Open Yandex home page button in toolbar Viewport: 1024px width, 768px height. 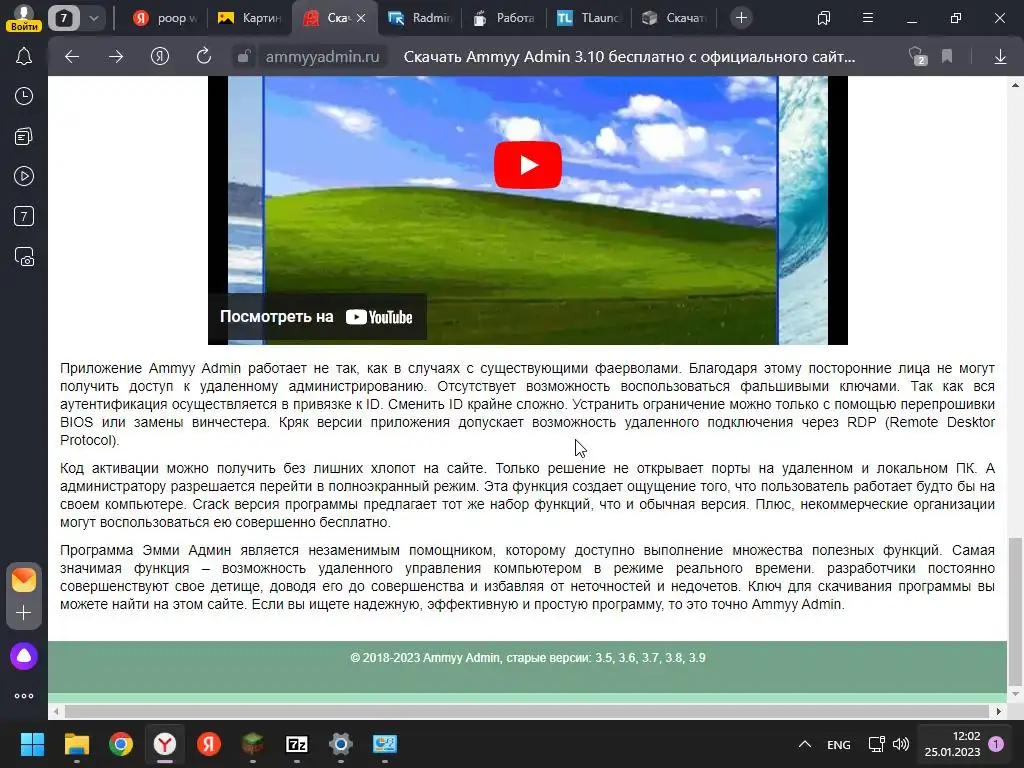159,57
